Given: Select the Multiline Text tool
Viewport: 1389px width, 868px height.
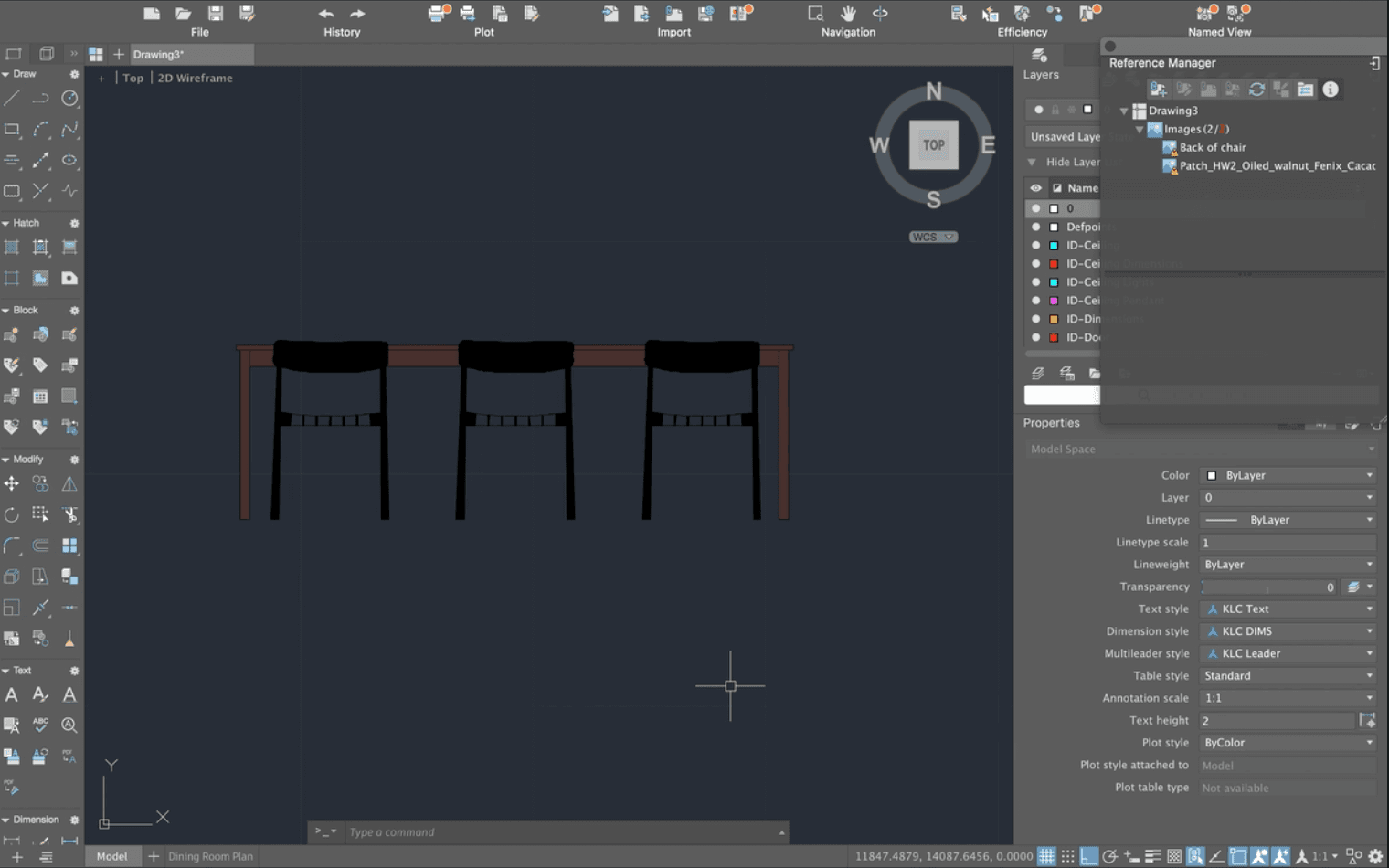Looking at the screenshot, I should (12, 694).
